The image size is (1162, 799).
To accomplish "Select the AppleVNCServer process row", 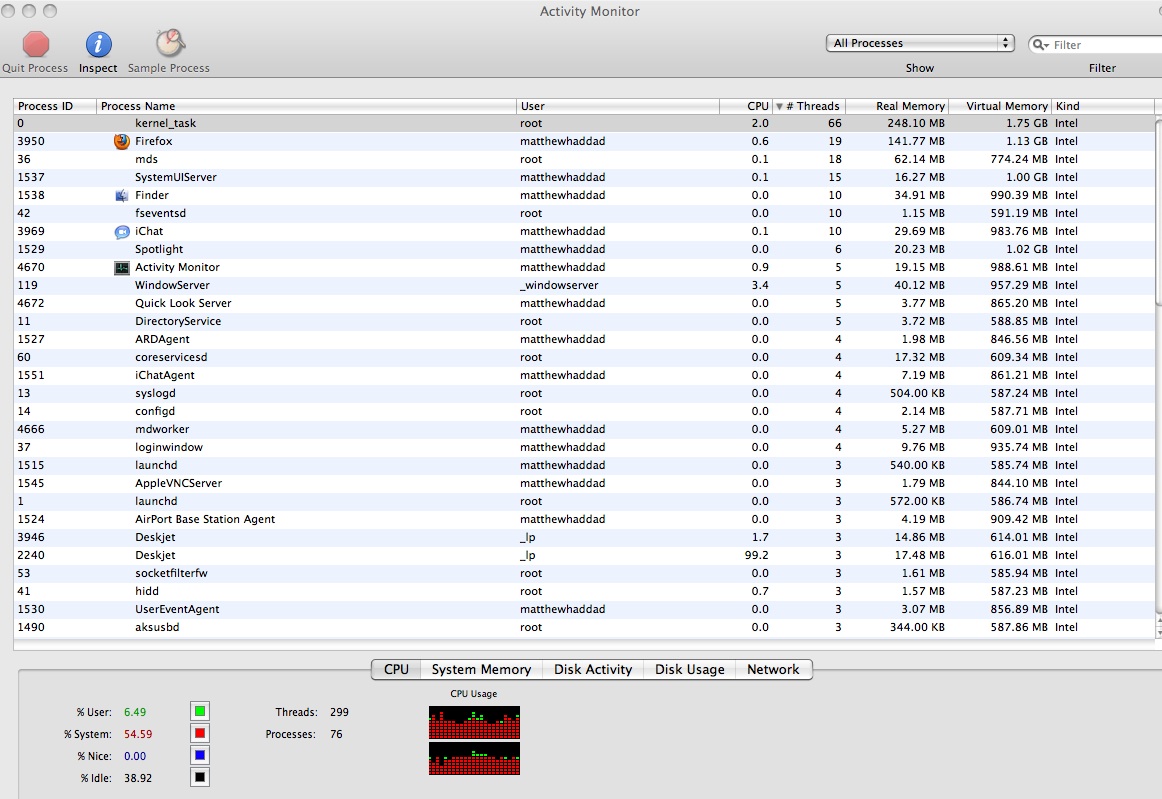I will click(584, 483).
